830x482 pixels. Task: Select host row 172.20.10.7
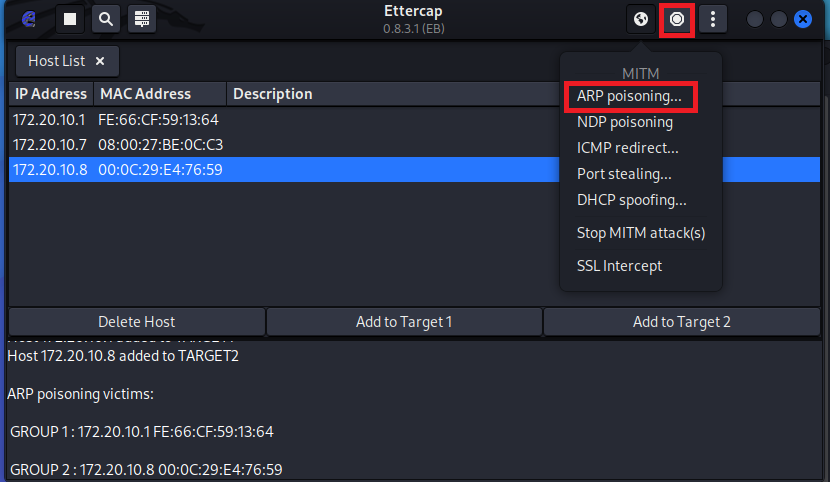(x=118, y=145)
